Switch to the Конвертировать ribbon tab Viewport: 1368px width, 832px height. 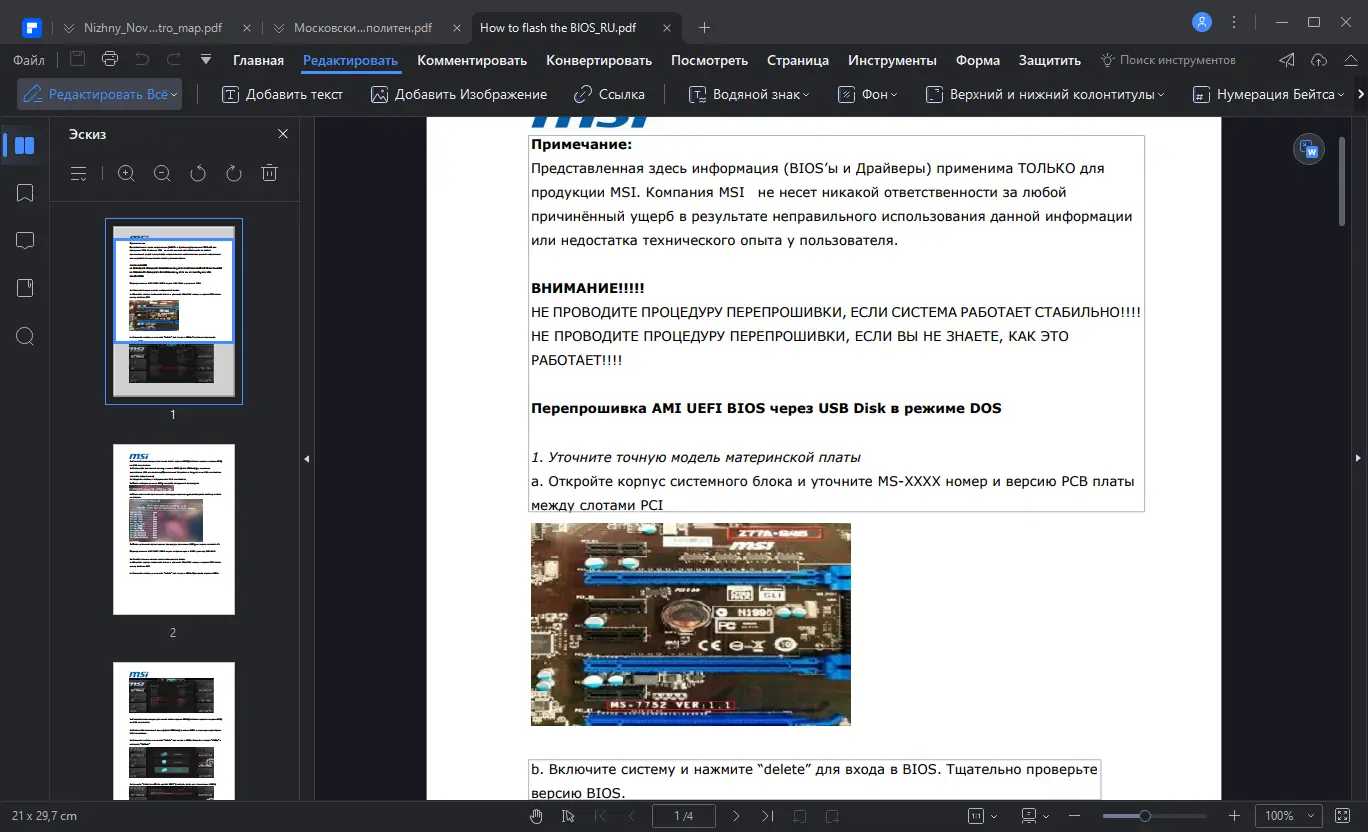click(599, 60)
